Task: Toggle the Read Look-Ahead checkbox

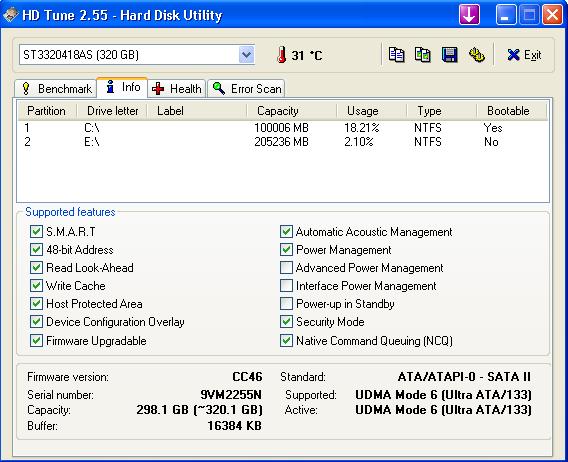Action: click(36, 268)
